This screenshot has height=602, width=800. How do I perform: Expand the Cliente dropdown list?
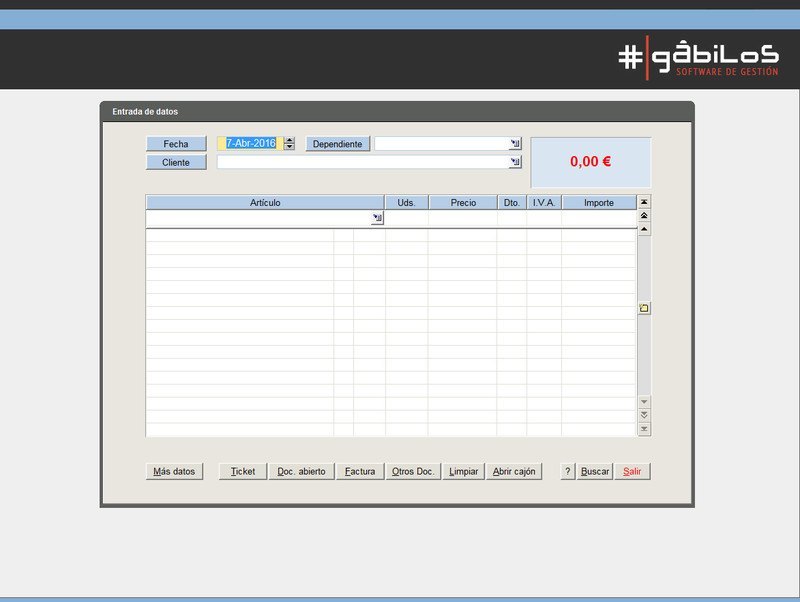pyautogui.click(x=515, y=162)
